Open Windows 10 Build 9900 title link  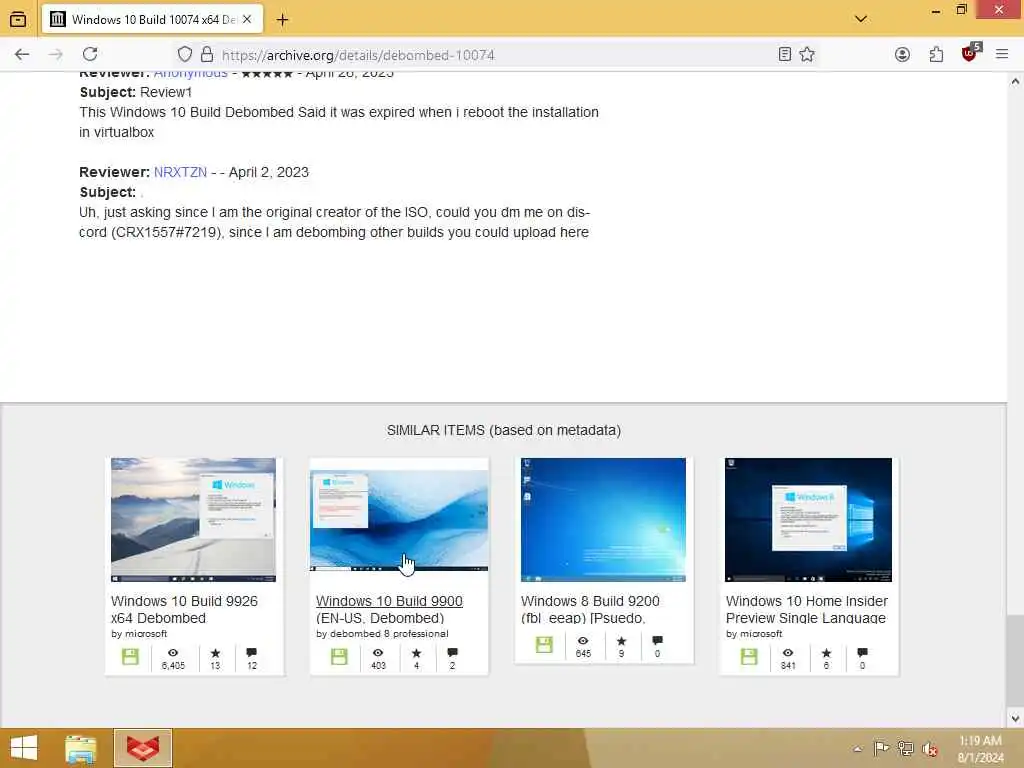389,609
